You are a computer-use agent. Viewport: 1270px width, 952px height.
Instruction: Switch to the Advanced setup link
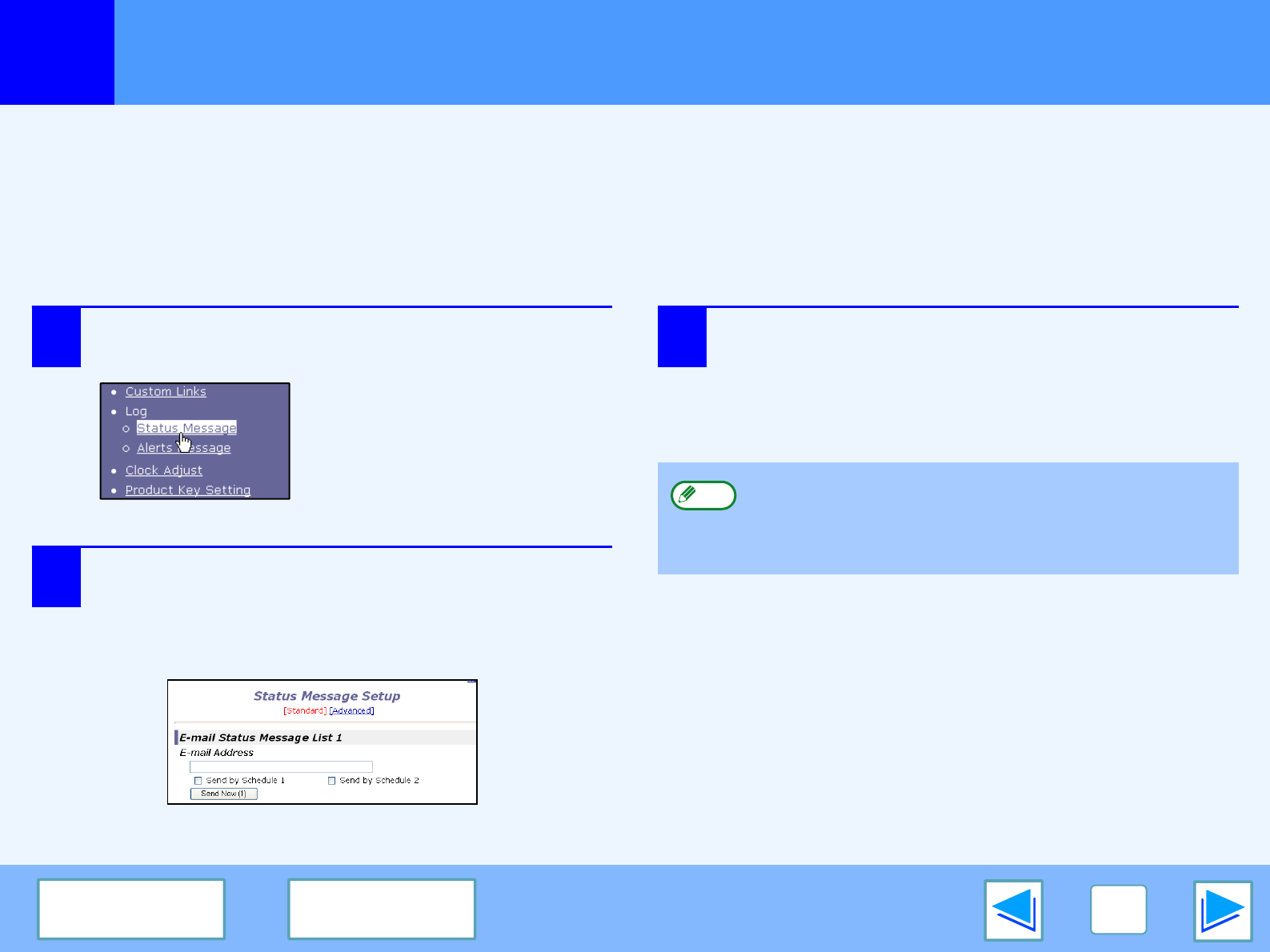pyautogui.click(x=351, y=710)
